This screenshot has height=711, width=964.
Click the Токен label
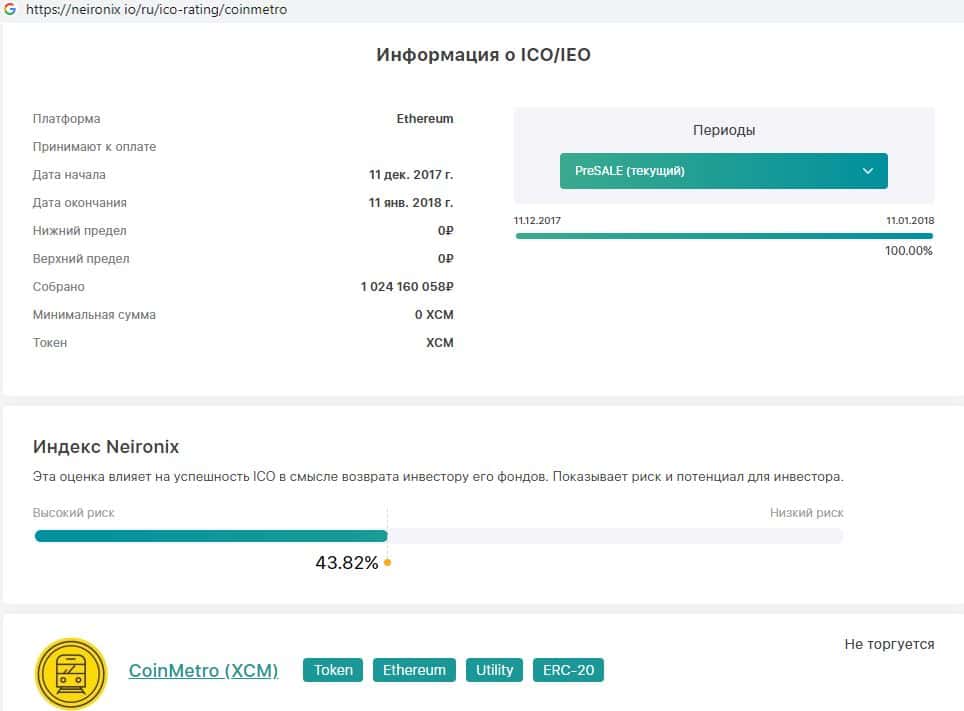(x=50, y=343)
